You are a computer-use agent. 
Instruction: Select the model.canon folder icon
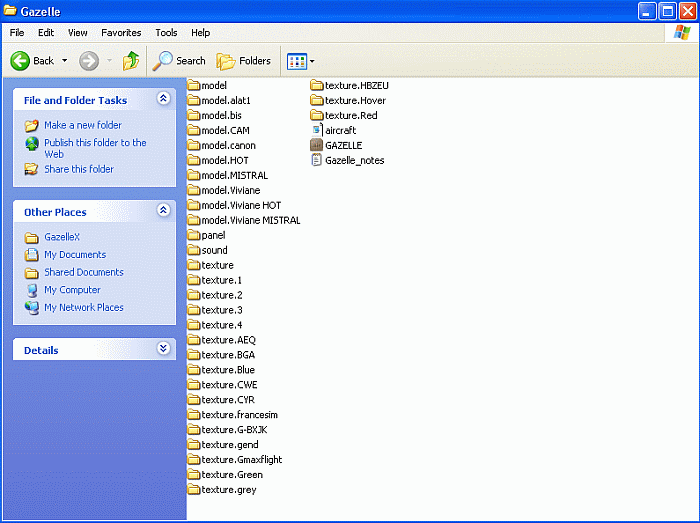(x=193, y=145)
